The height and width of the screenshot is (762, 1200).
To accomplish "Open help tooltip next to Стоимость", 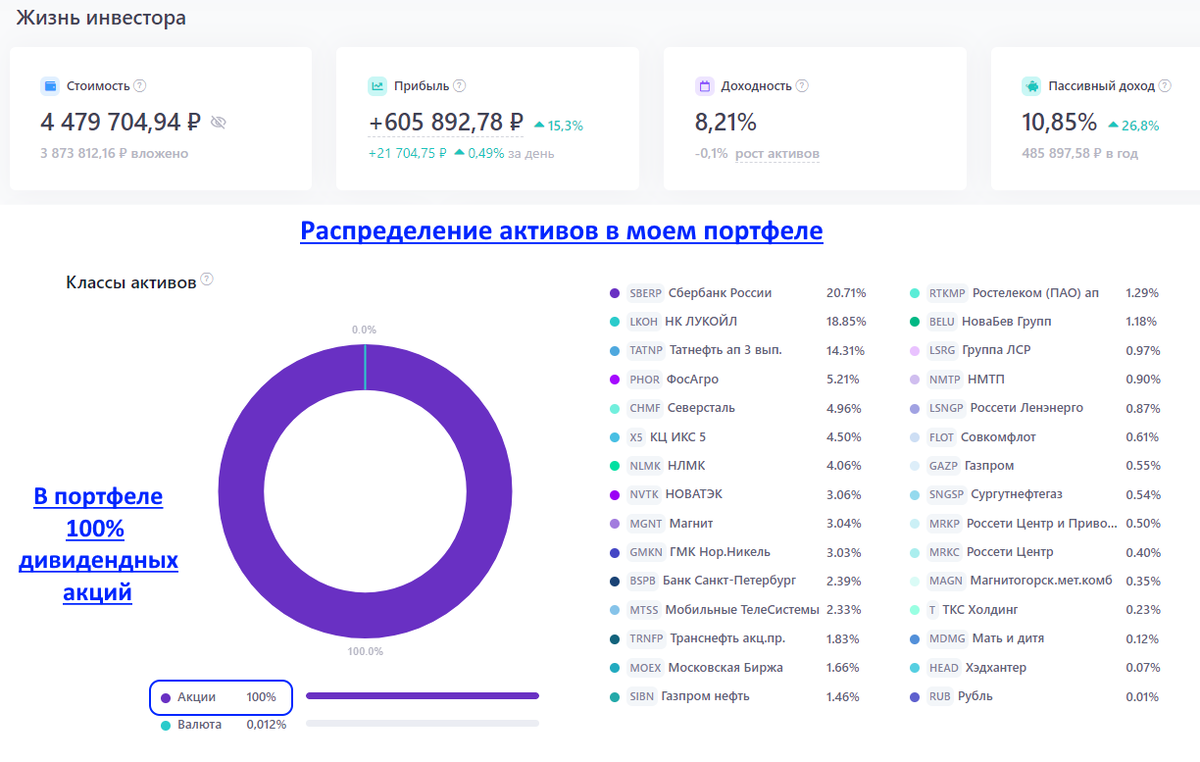I will coord(140,86).
